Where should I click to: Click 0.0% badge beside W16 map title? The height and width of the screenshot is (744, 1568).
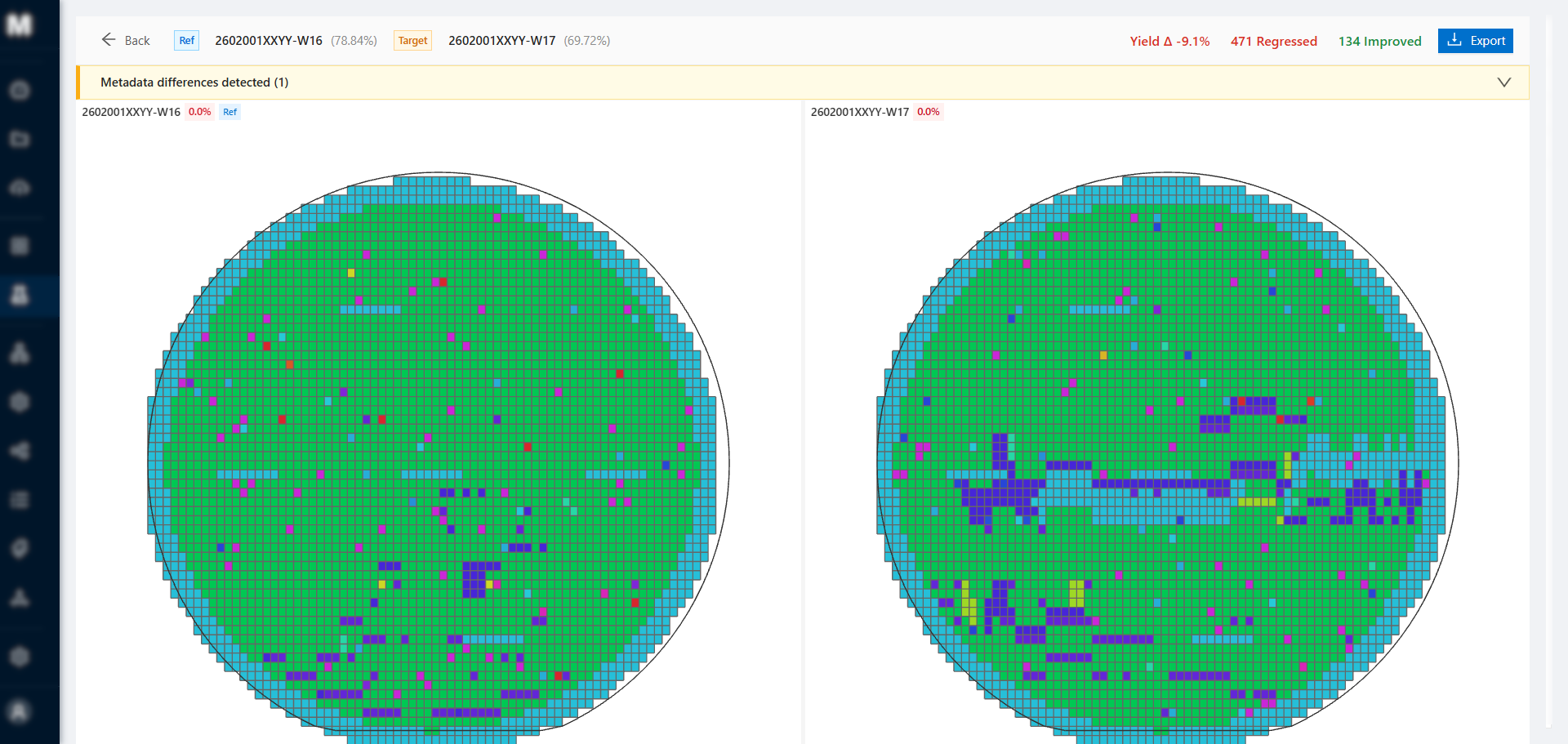point(200,112)
